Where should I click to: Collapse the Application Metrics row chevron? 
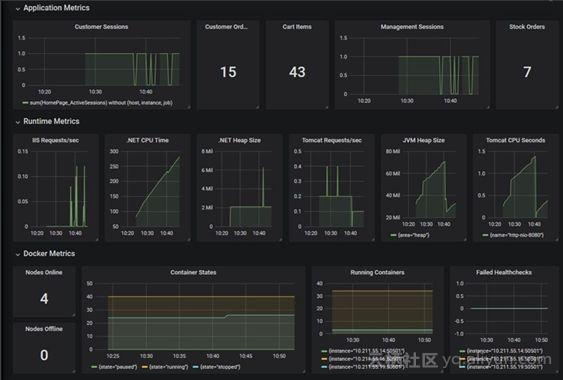pyautogui.click(x=18, y=9)
